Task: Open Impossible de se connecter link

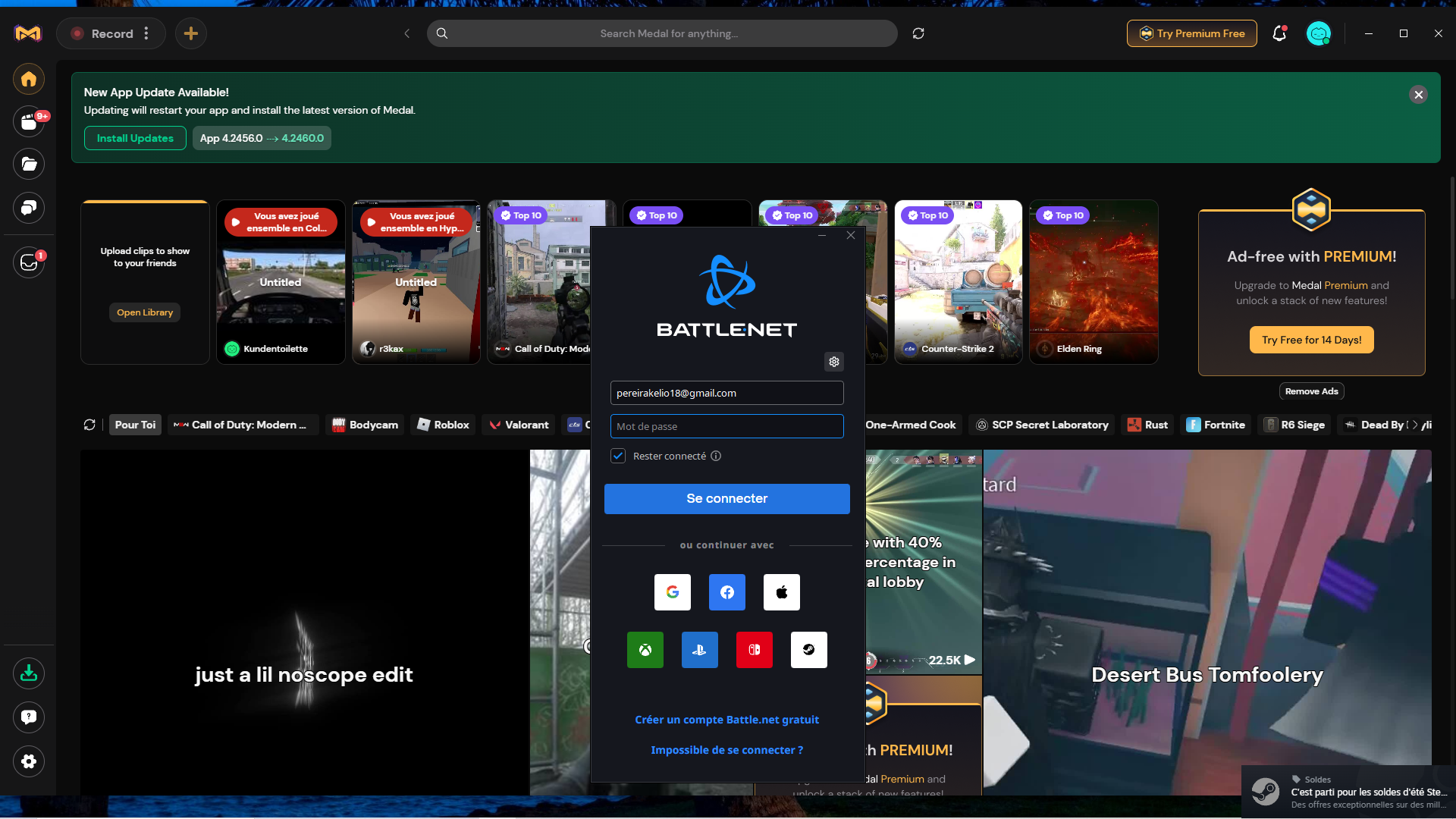Action: pos(727,750)
